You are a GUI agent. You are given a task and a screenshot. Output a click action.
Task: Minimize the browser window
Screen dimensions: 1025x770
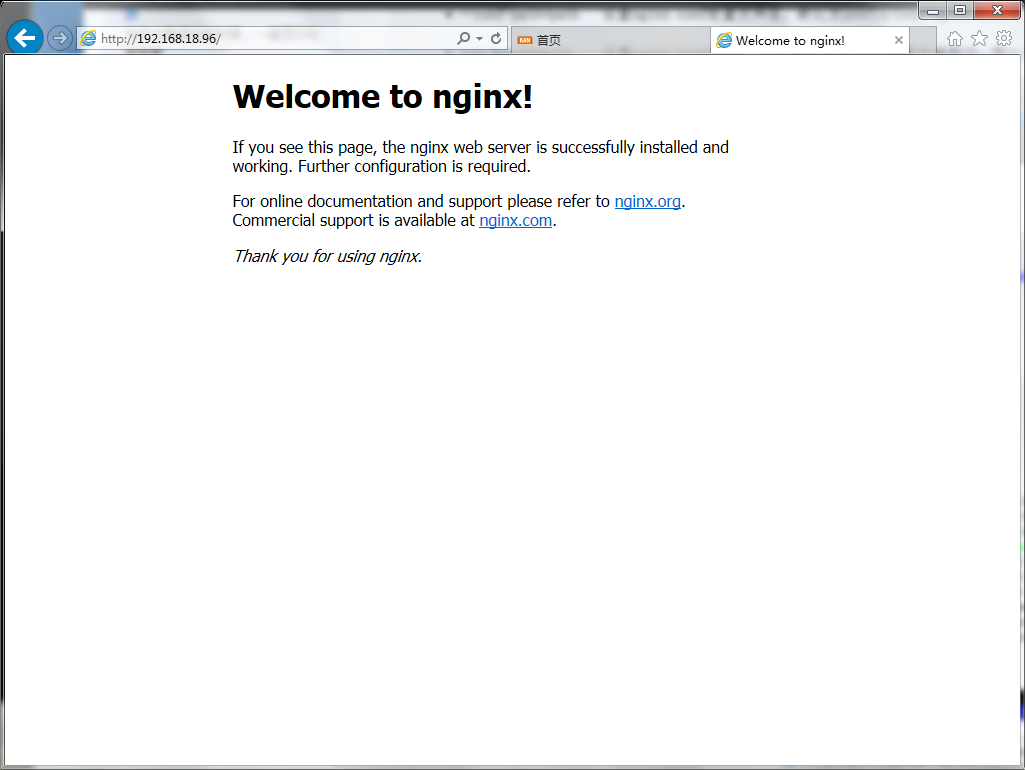933,10
